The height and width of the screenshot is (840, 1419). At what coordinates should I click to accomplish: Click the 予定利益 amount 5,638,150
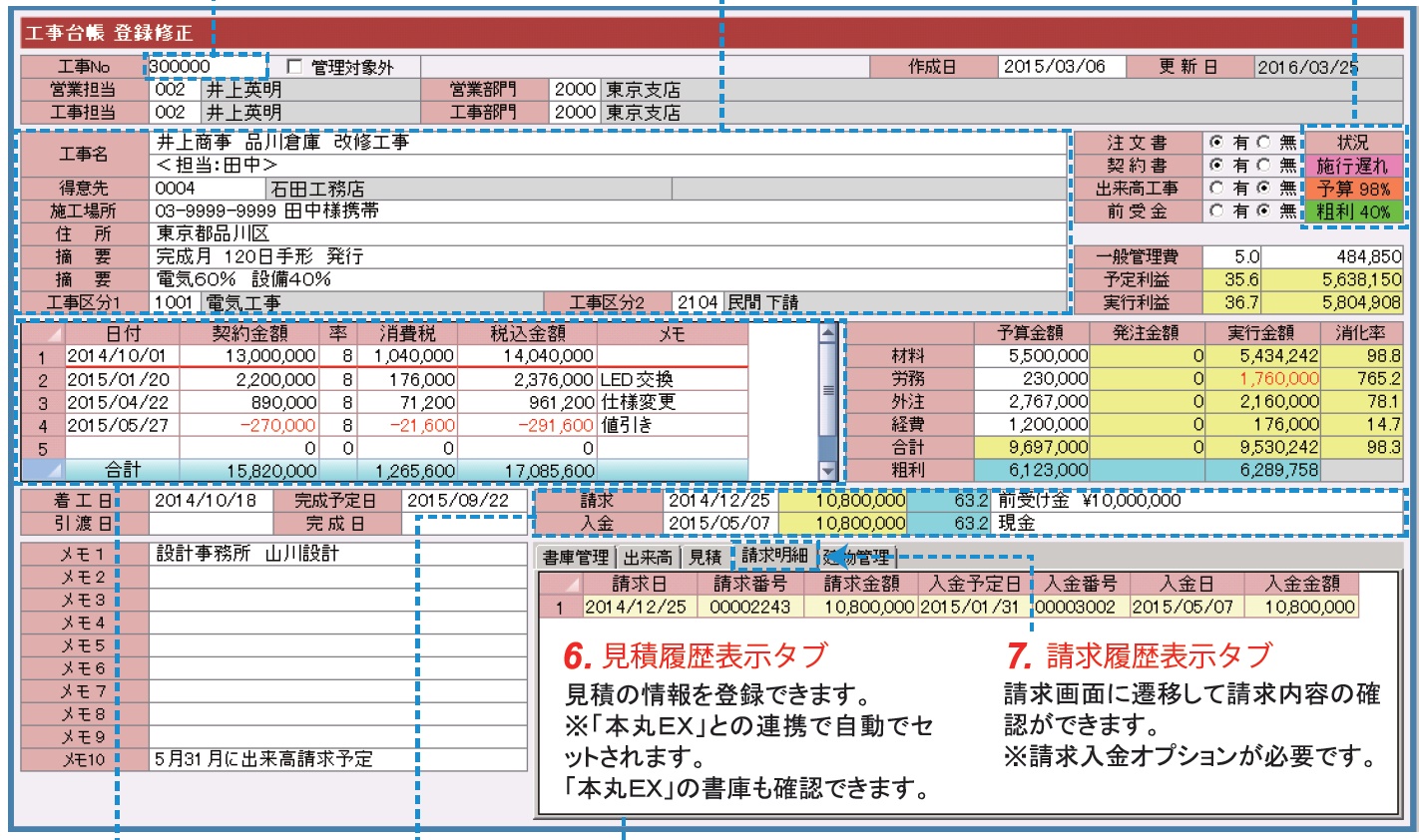click(1333, 280)
